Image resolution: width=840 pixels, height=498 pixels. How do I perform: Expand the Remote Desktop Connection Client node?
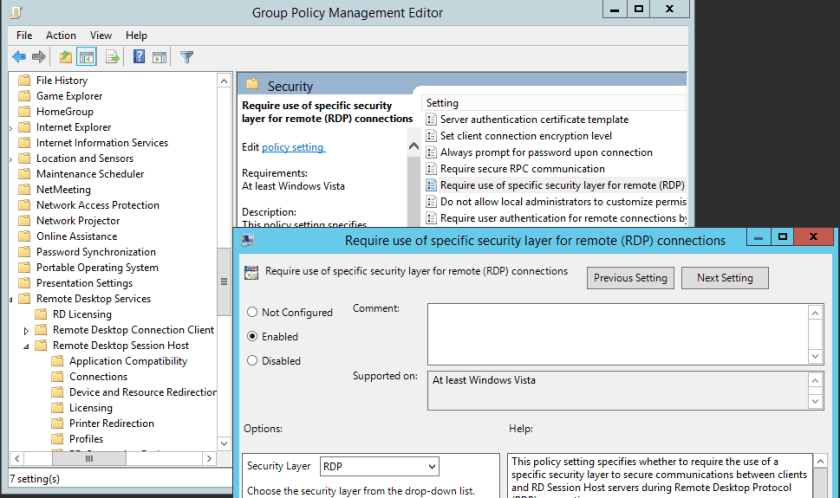click(x=27, y=330)
